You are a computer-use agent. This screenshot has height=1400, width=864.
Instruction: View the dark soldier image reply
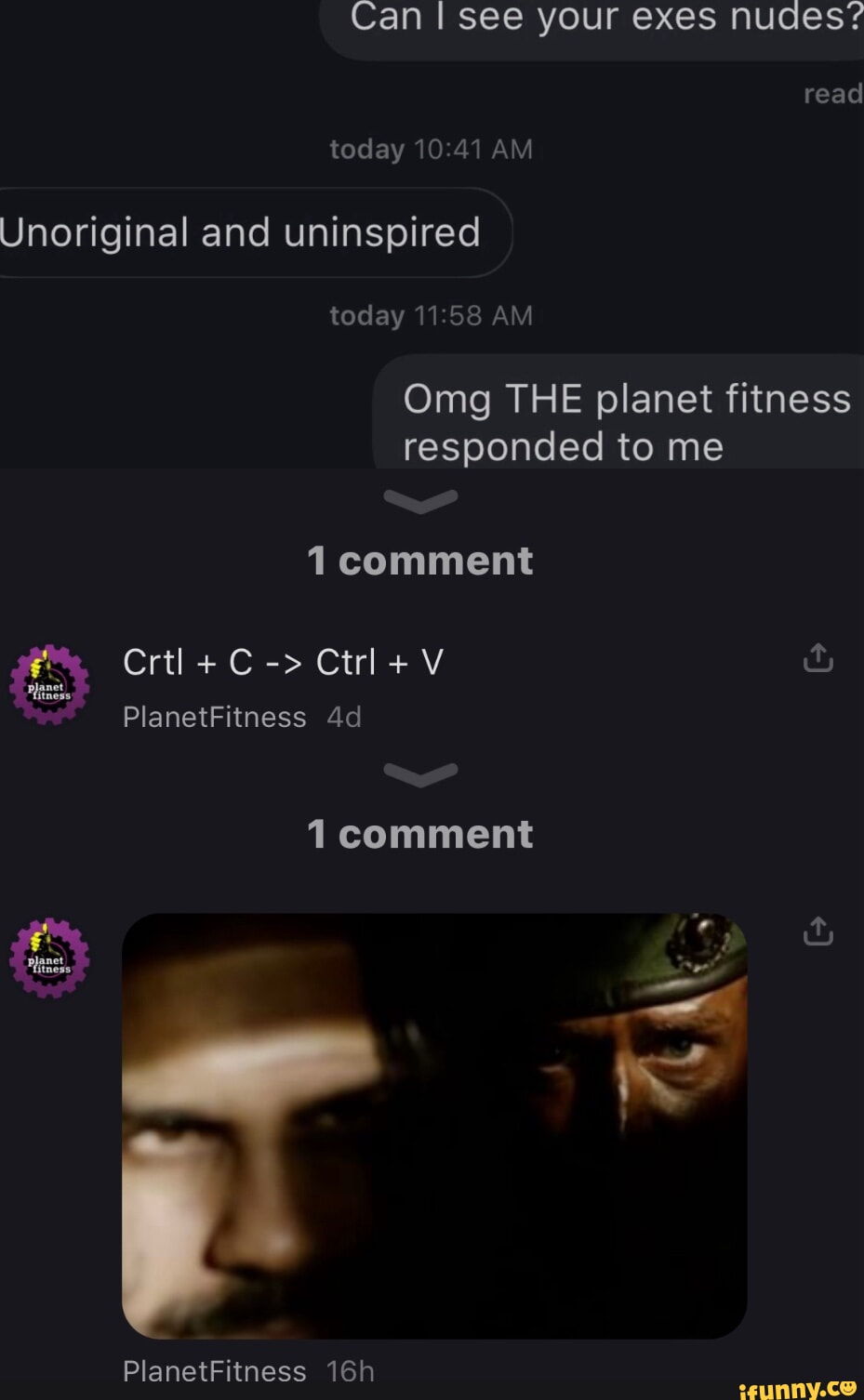(434, 1126)
